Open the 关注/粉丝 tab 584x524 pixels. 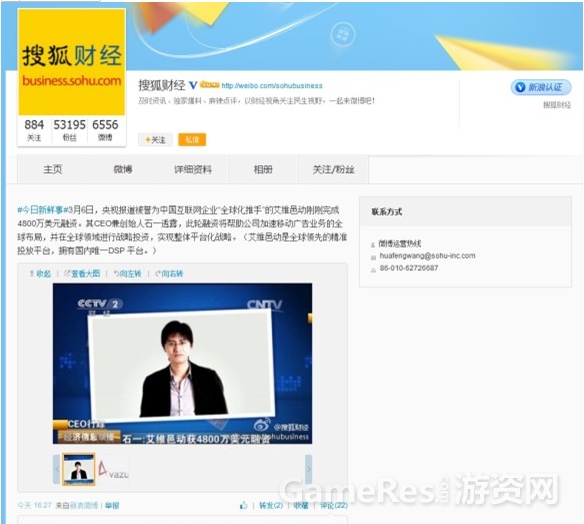point(333,170)
